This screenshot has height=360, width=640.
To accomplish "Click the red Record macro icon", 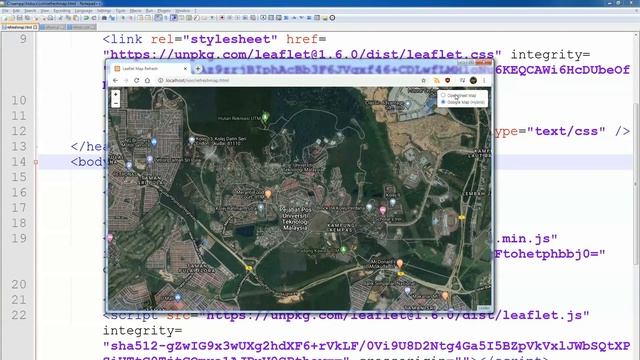I will point(222,18).
